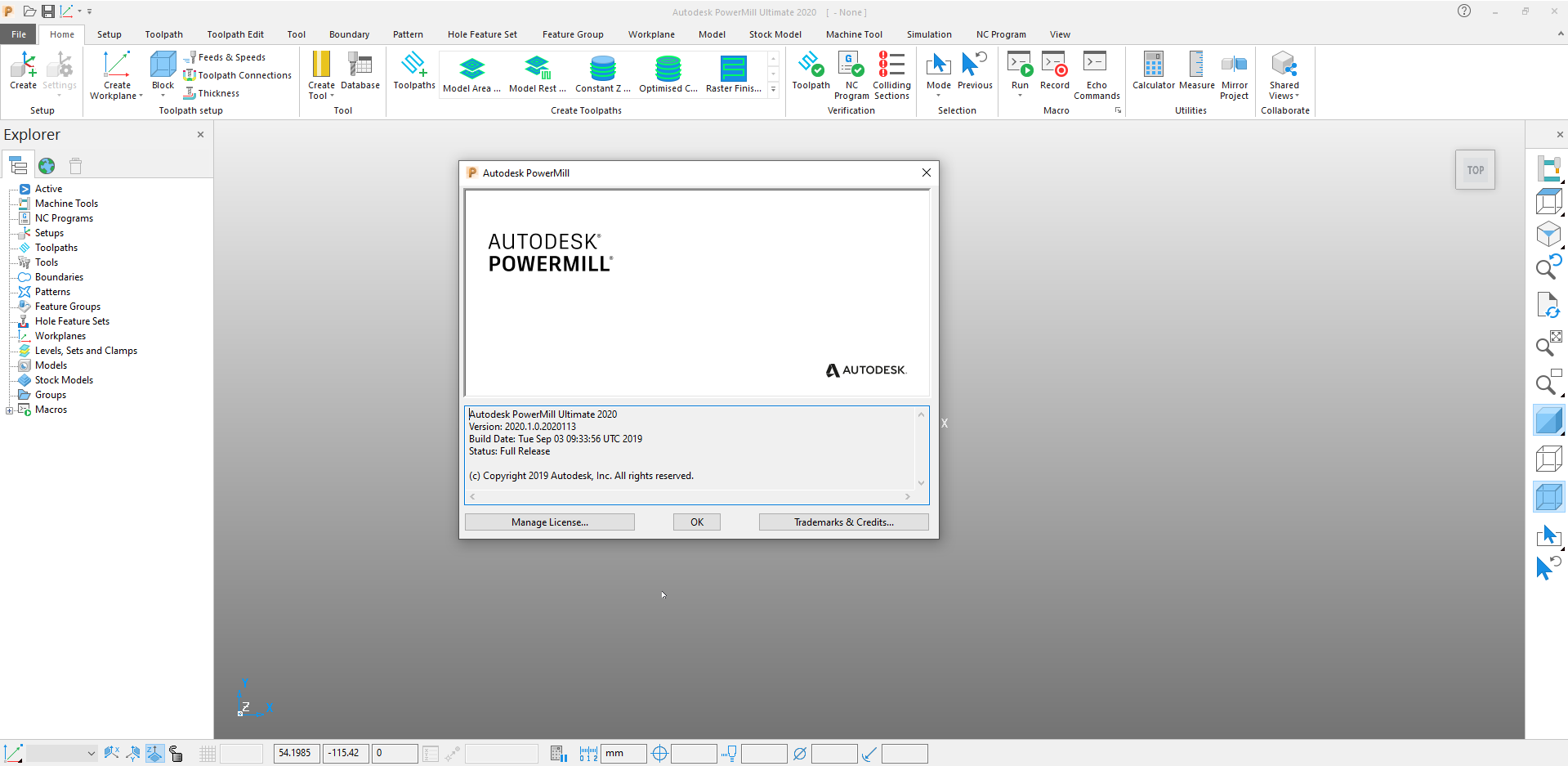Viewport: 1568px width, 766px height.
Task: Open the Simulation tab
Action: [929, 34]
